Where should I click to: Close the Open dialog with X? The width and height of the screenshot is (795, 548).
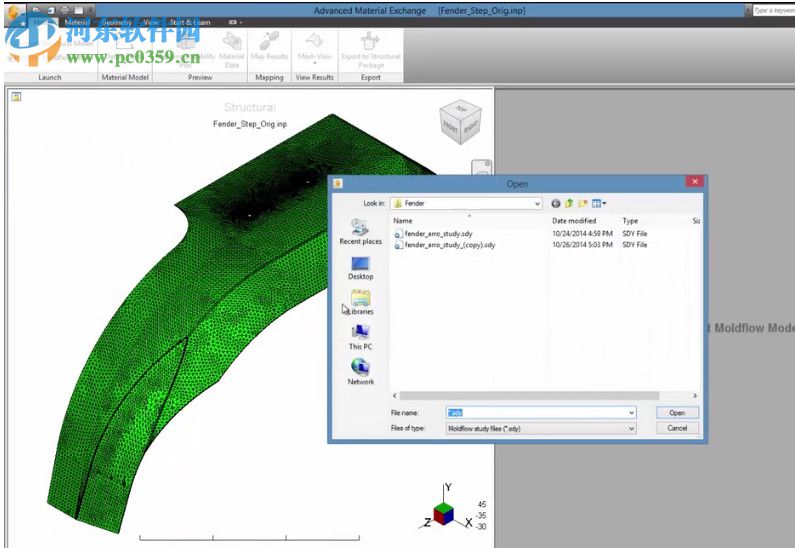click(695, 181)
